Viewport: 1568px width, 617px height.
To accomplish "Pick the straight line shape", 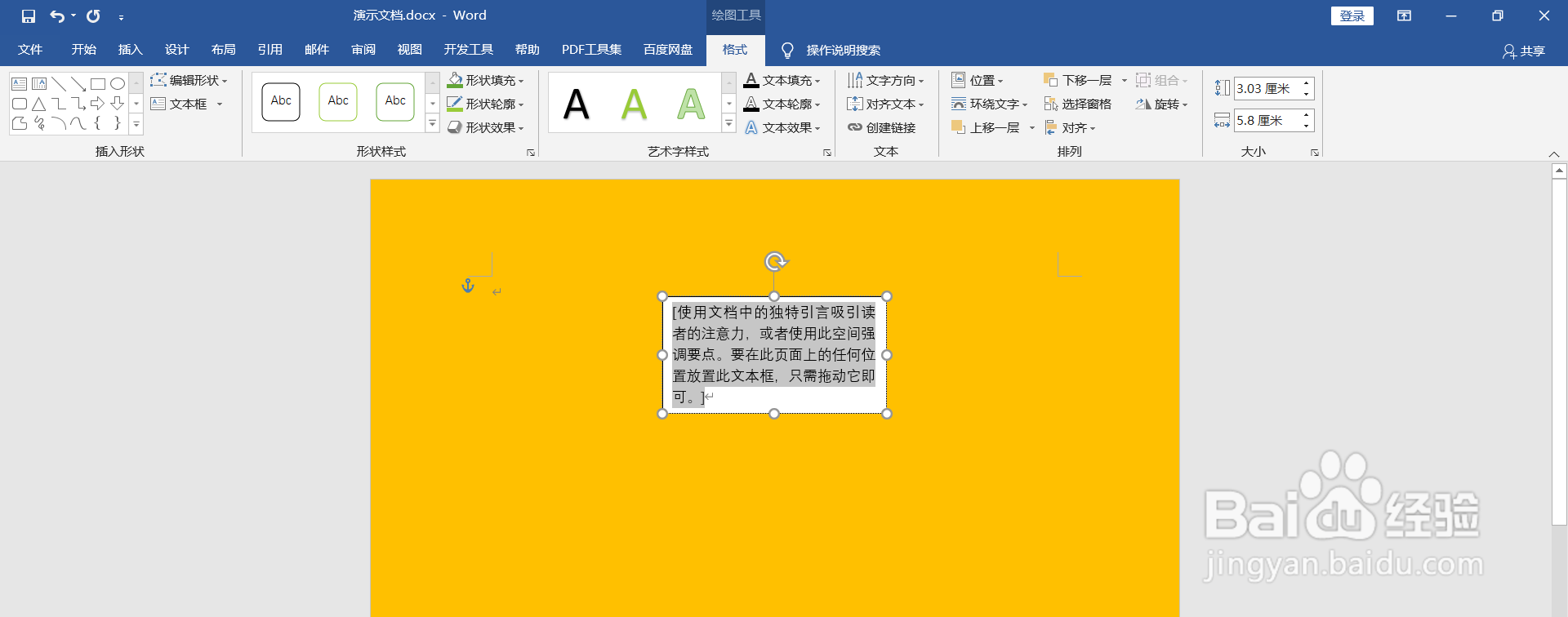I will (59, 83).
